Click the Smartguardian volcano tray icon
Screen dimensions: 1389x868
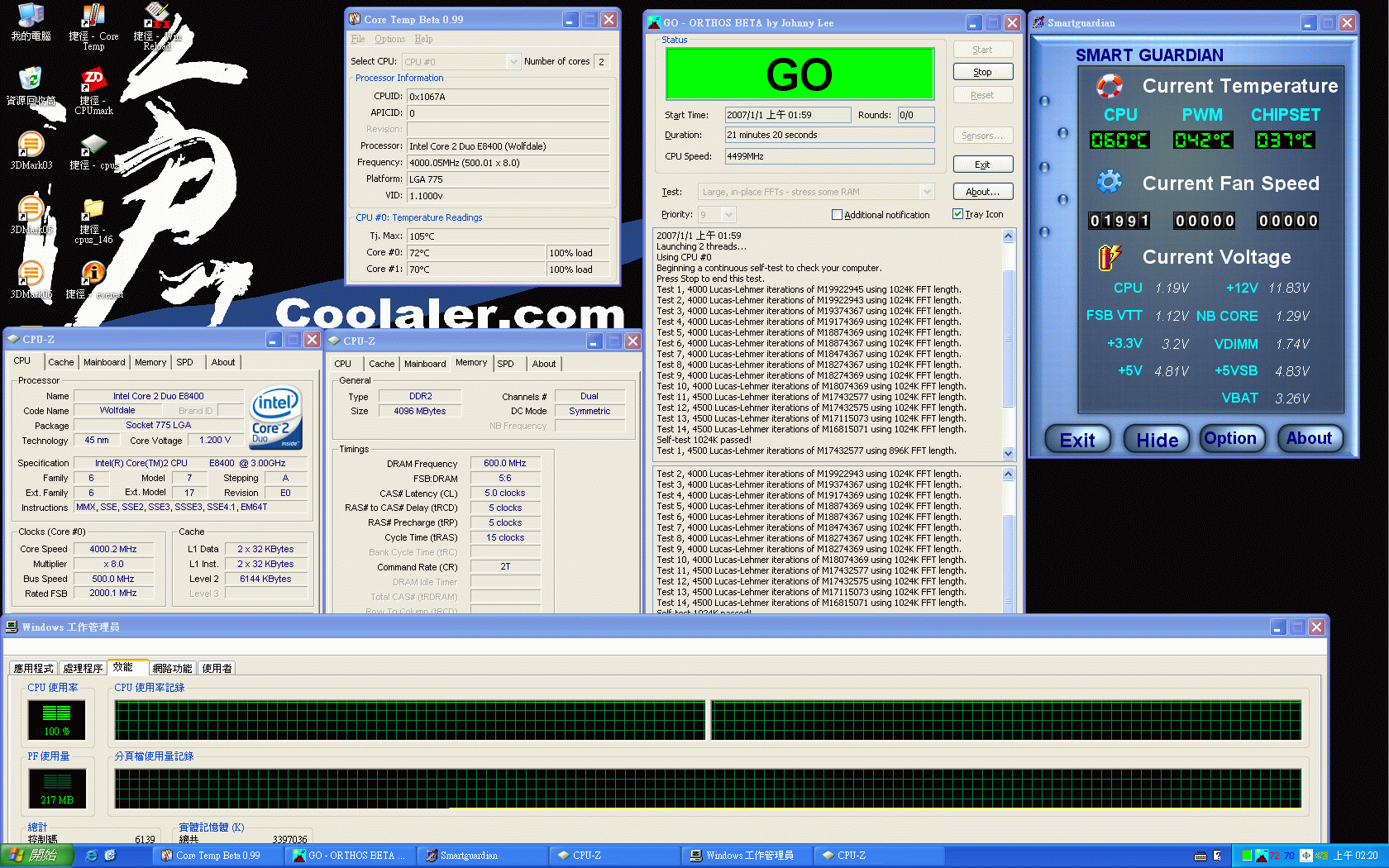point(1261,856)
